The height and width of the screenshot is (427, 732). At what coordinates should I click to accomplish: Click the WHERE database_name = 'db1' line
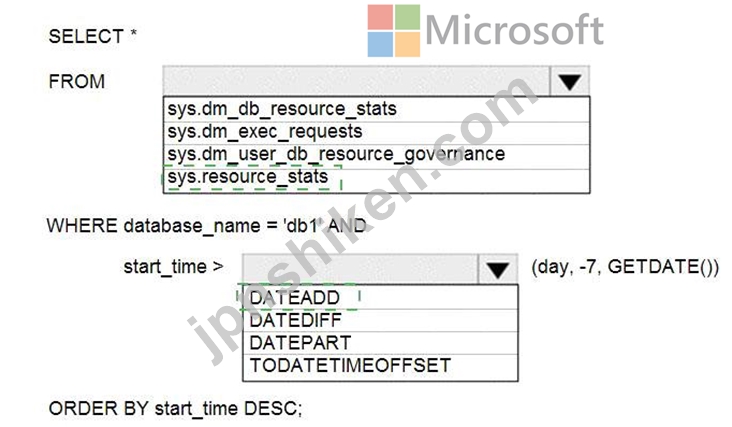pyautogui.click(x=206, y=226)
